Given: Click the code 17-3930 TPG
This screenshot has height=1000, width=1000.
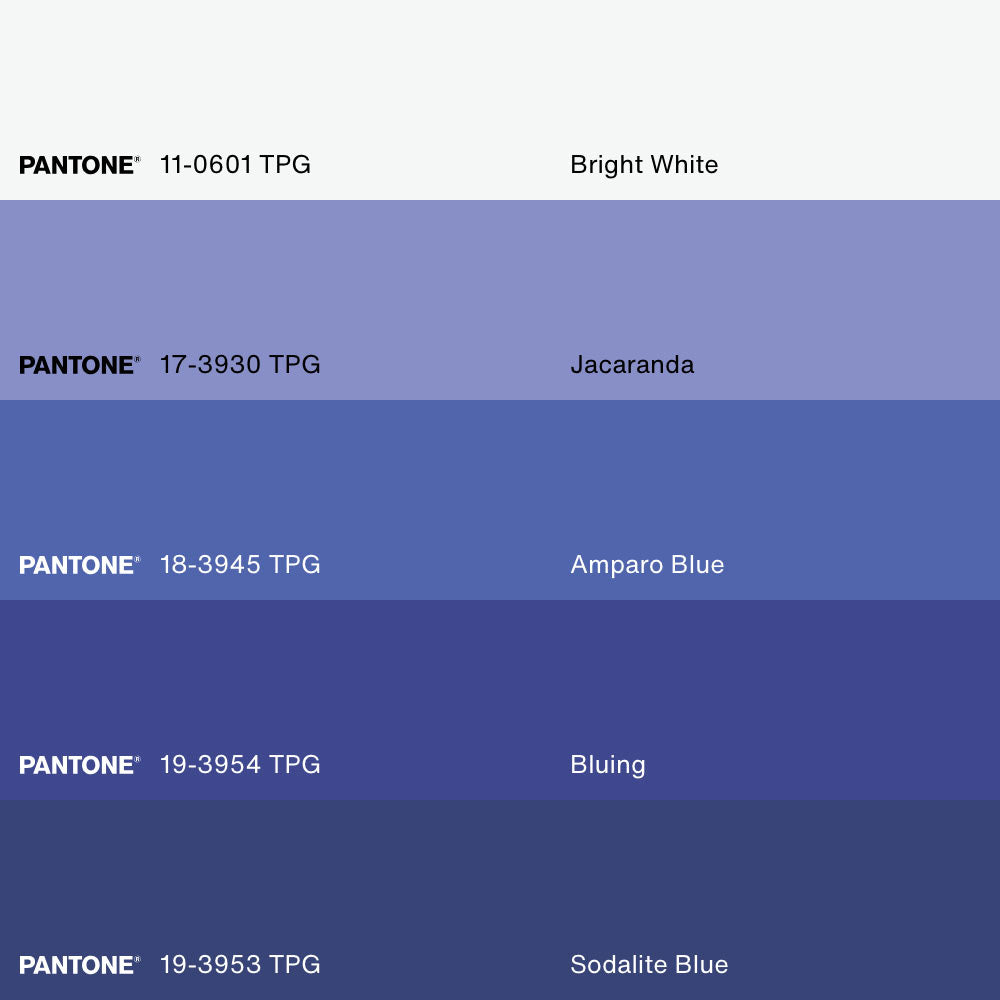Looking at the screenshot, I should coord(240,365).
